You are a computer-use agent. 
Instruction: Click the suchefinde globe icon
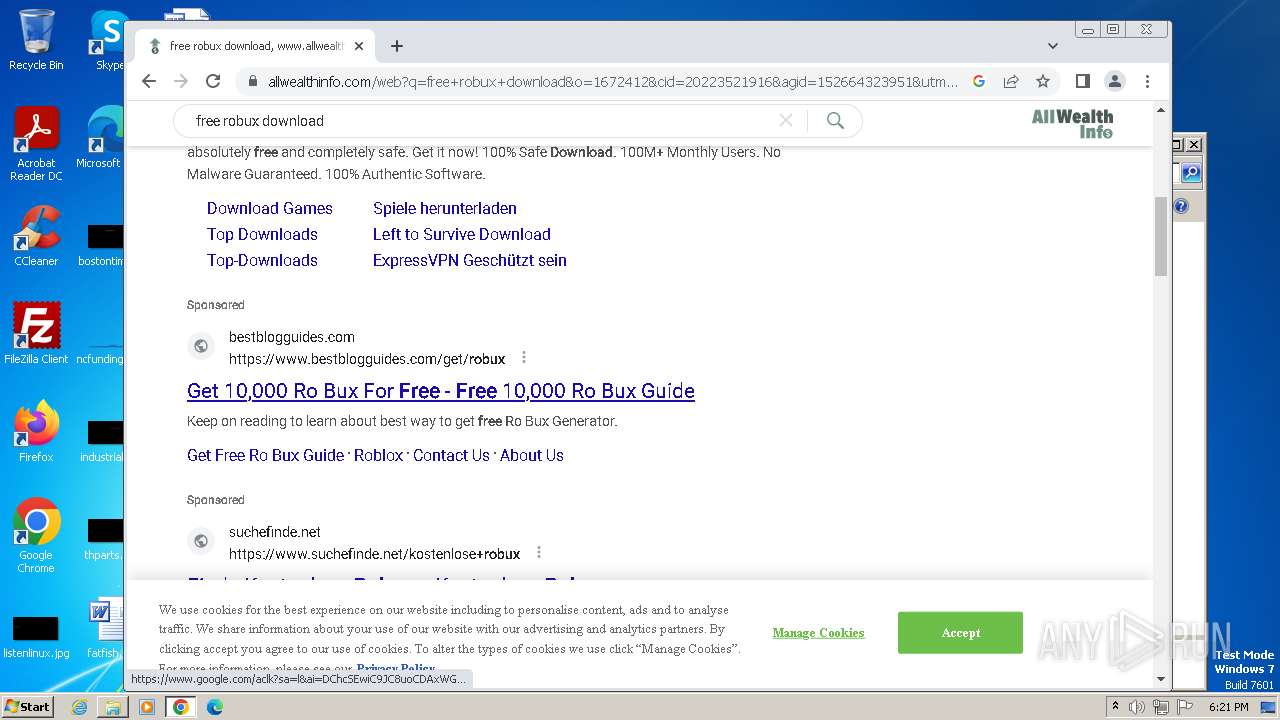click(201, 541)
